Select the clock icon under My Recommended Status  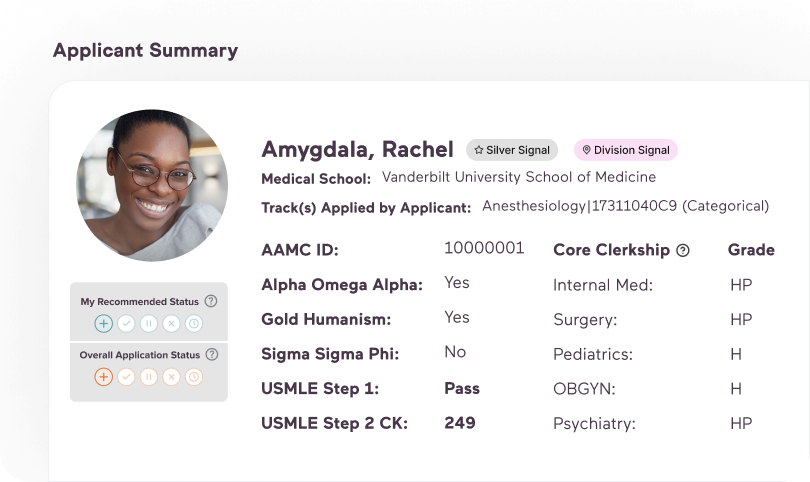tap(194, 323)
